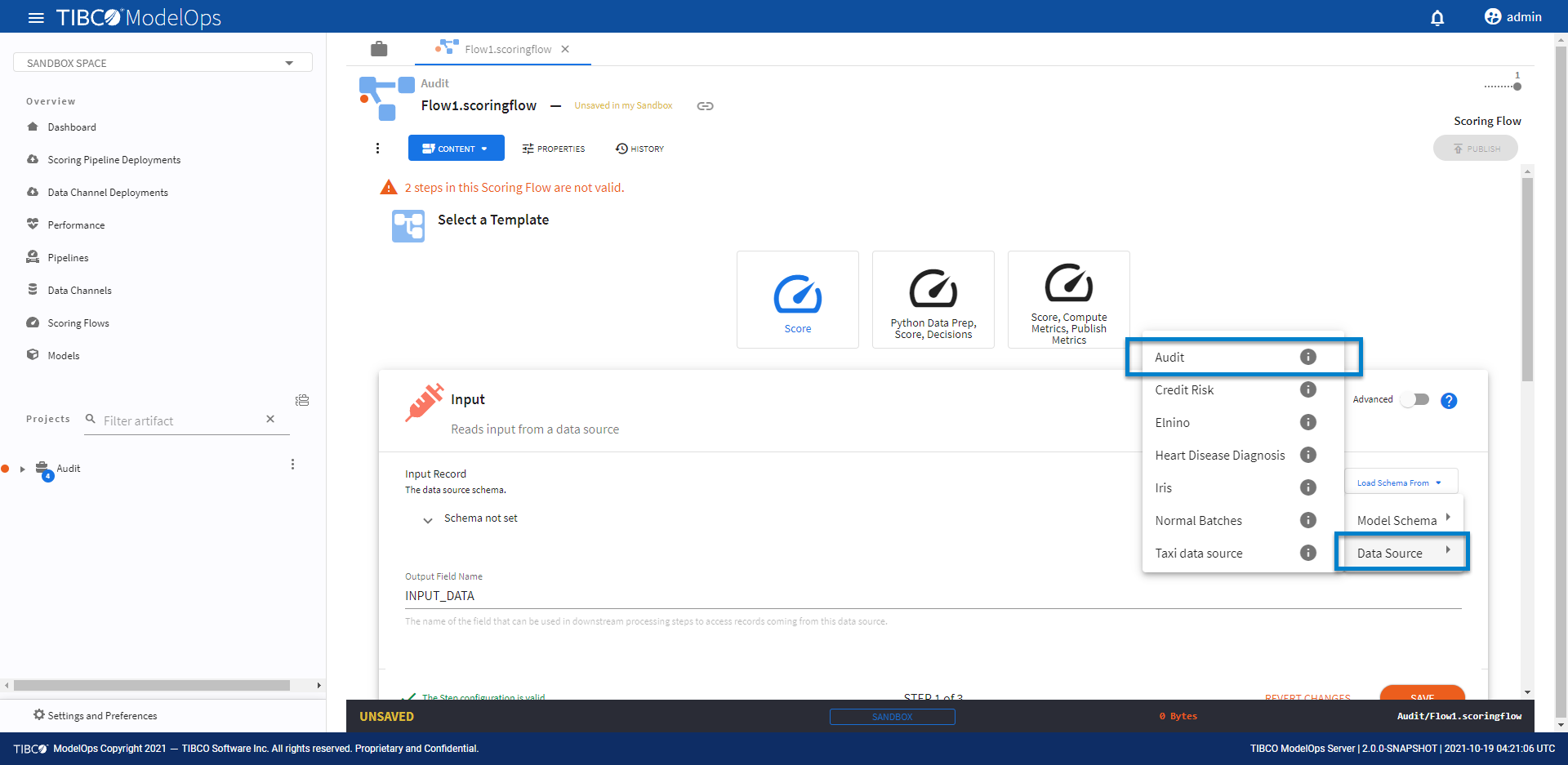Expand the Audit project tree node

[22, 469]
